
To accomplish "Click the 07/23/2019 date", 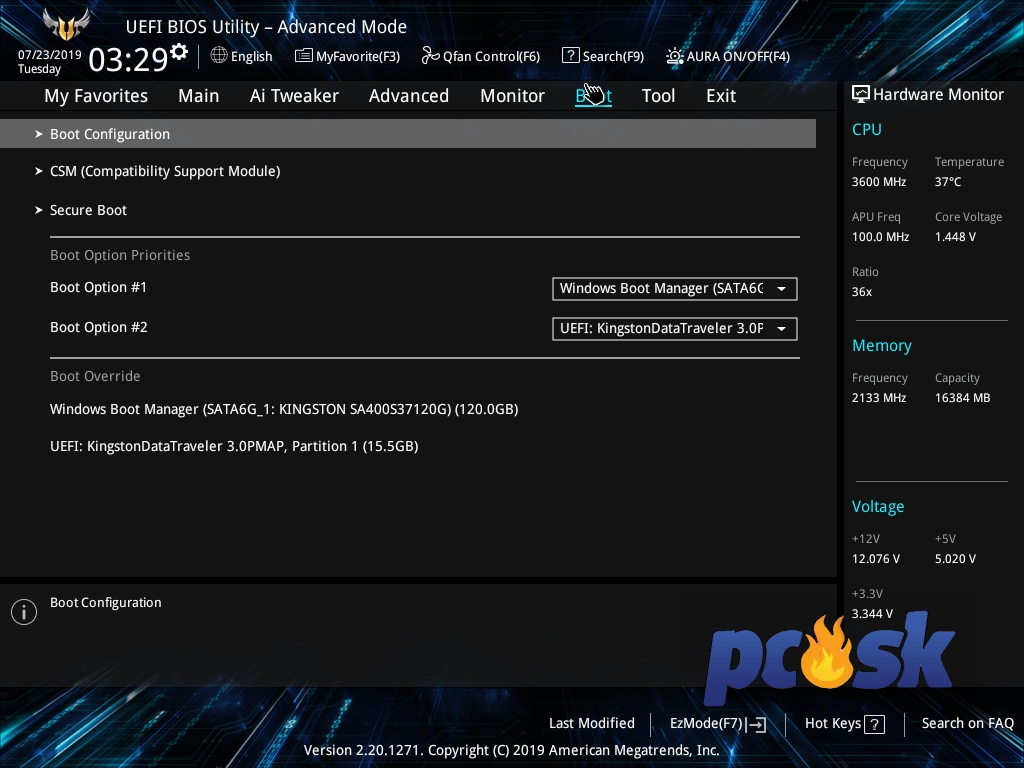I will coord(50,55).
